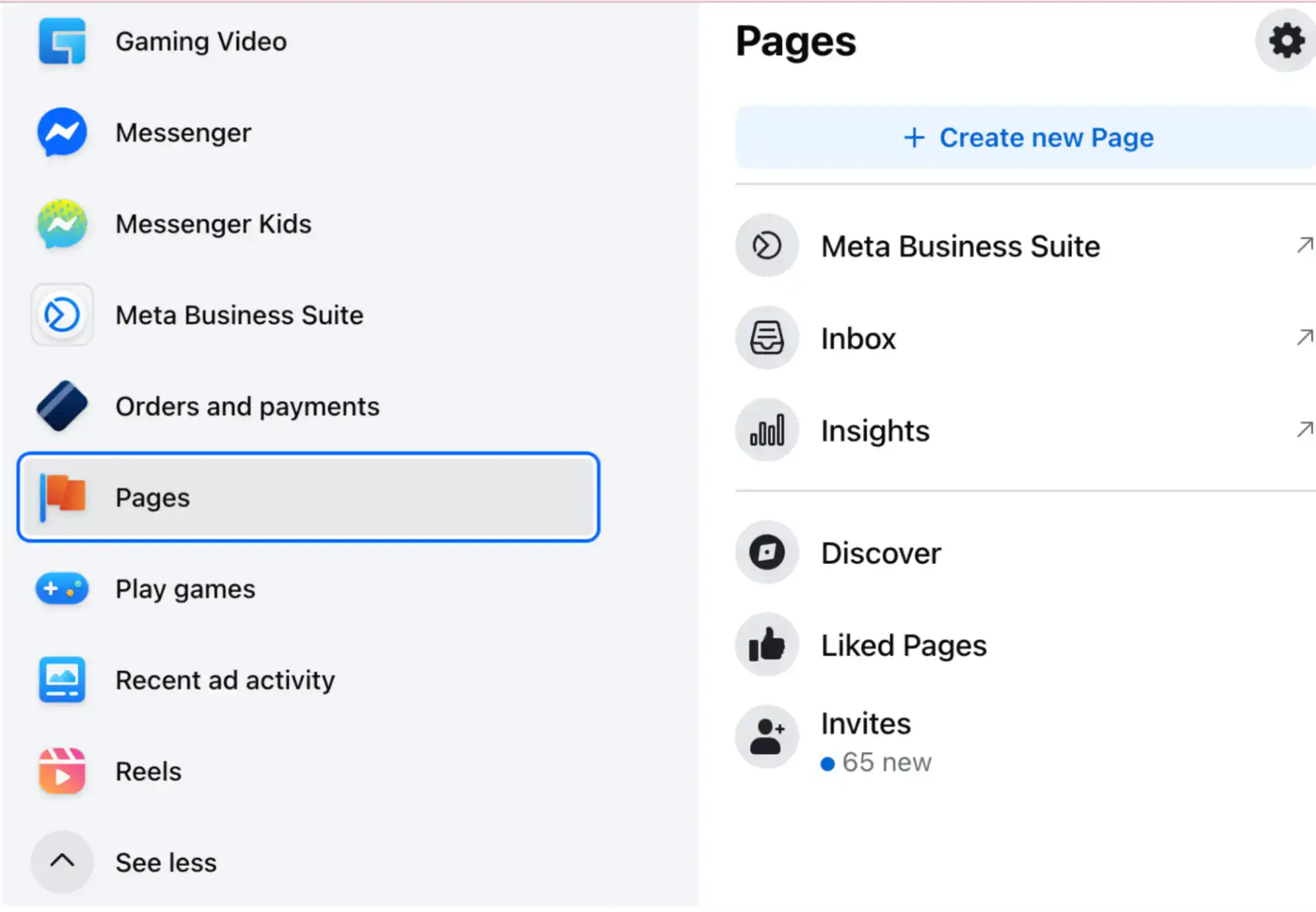Select the highlighted Pages item

pyautogui.click(x=308, y=497)
